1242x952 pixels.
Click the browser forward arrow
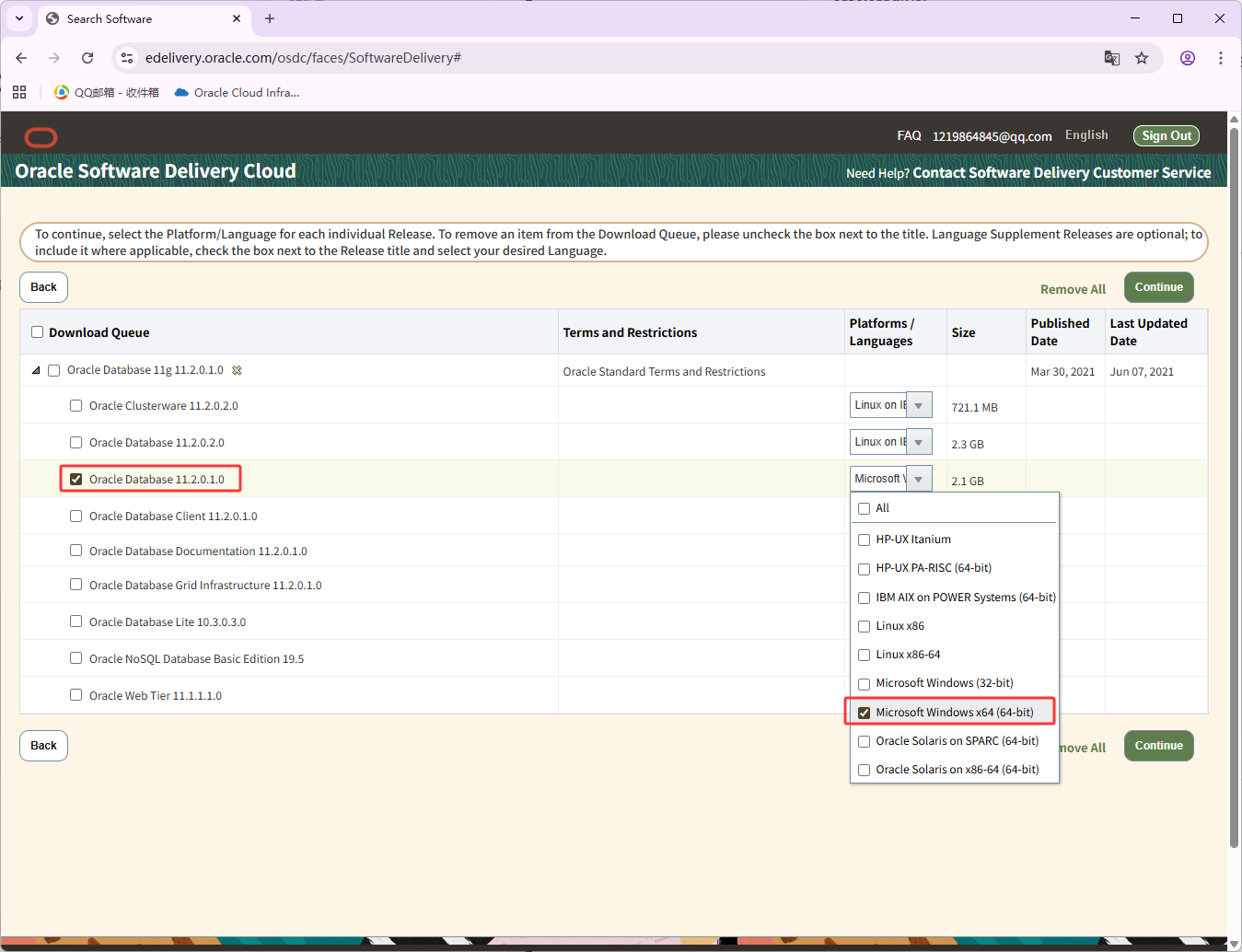point(54,58)
